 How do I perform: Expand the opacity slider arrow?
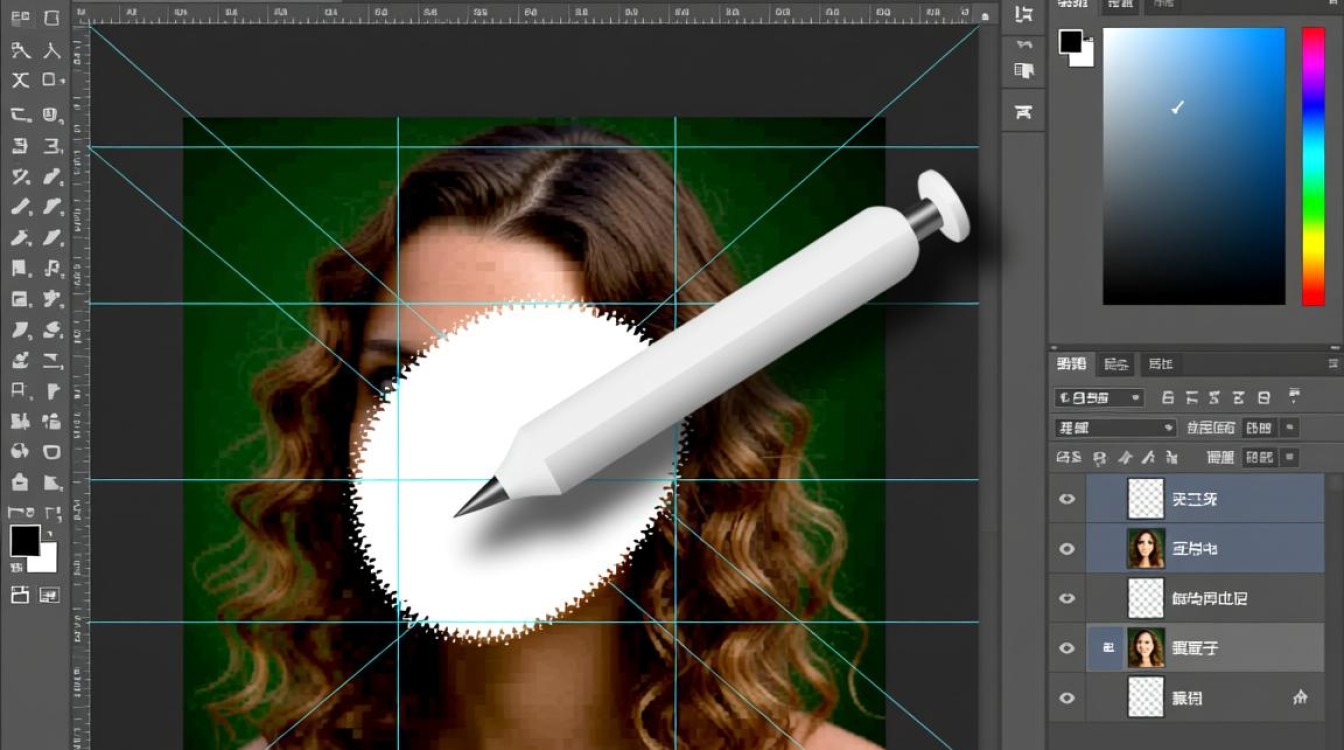[1290, 428]
